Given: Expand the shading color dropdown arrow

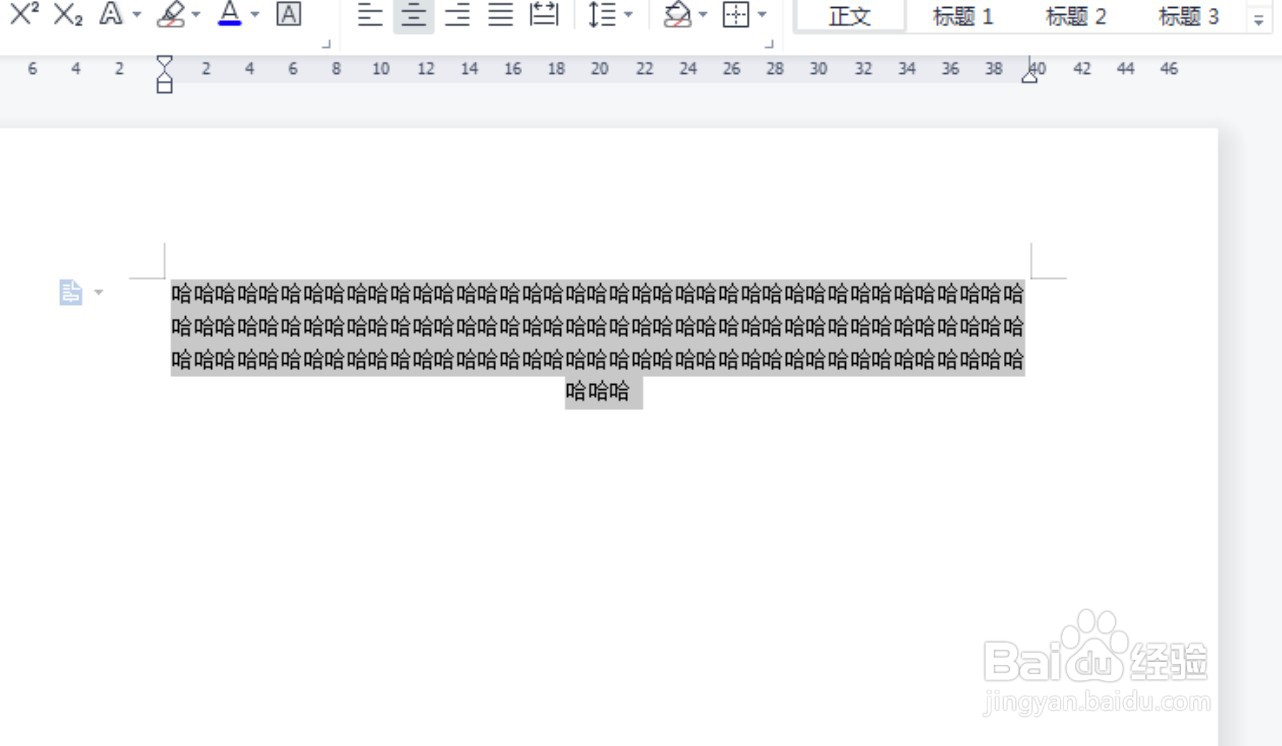Looking at the screenshot, I should coord(703,15).
